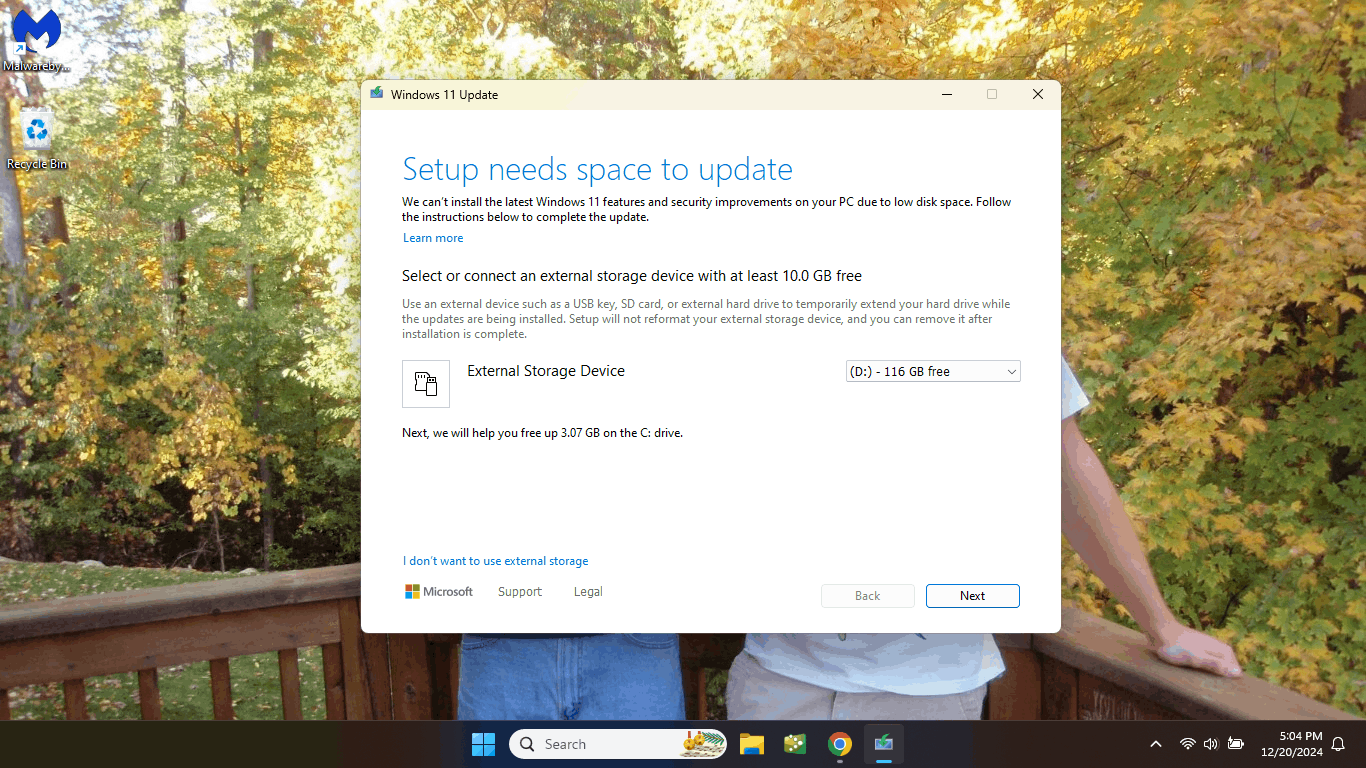This screenshot has width=1366, height=768.
Task: Click the External Storage Device icon
Action: tap(426, 384)
